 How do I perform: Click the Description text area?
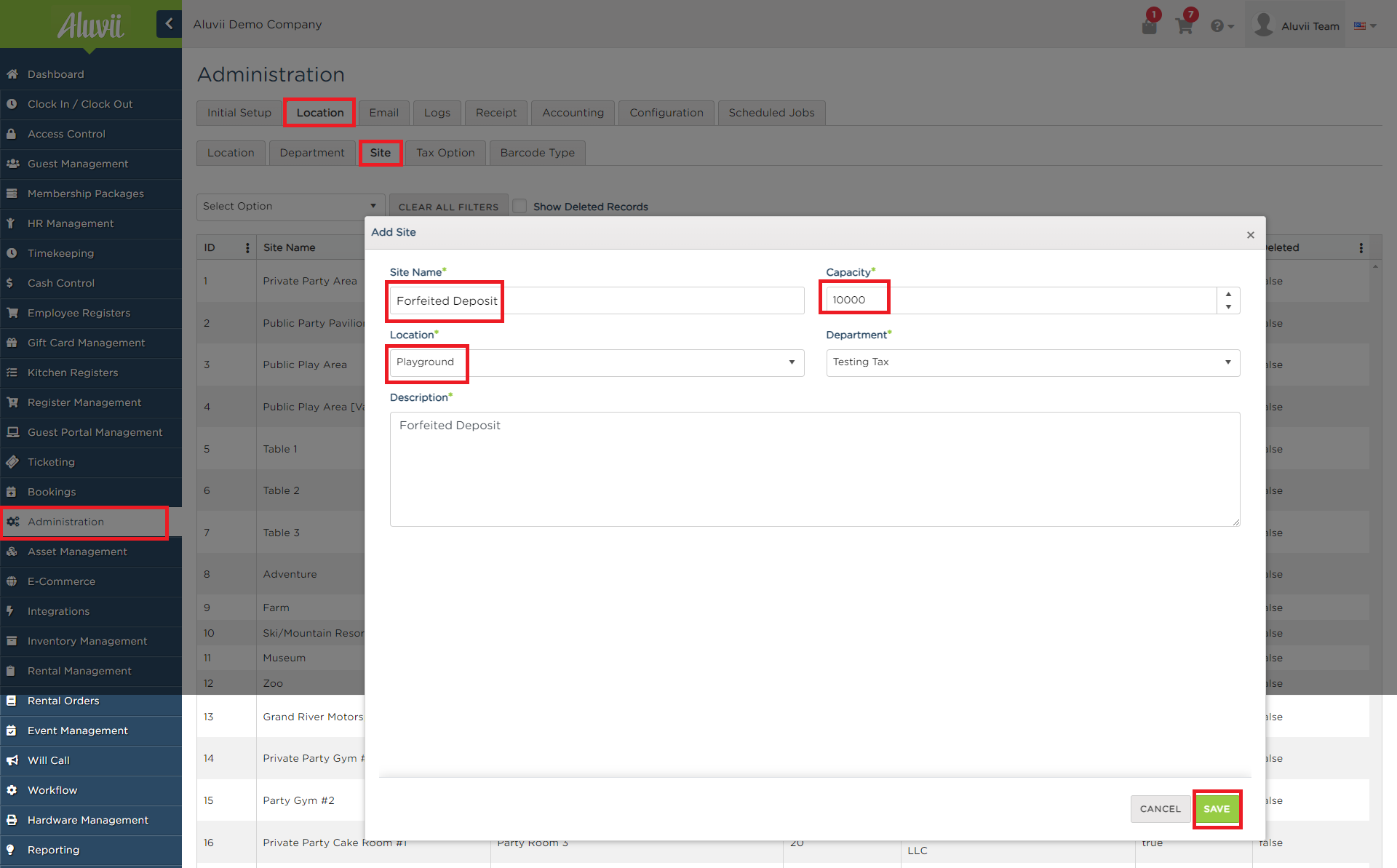coord(814,469)
